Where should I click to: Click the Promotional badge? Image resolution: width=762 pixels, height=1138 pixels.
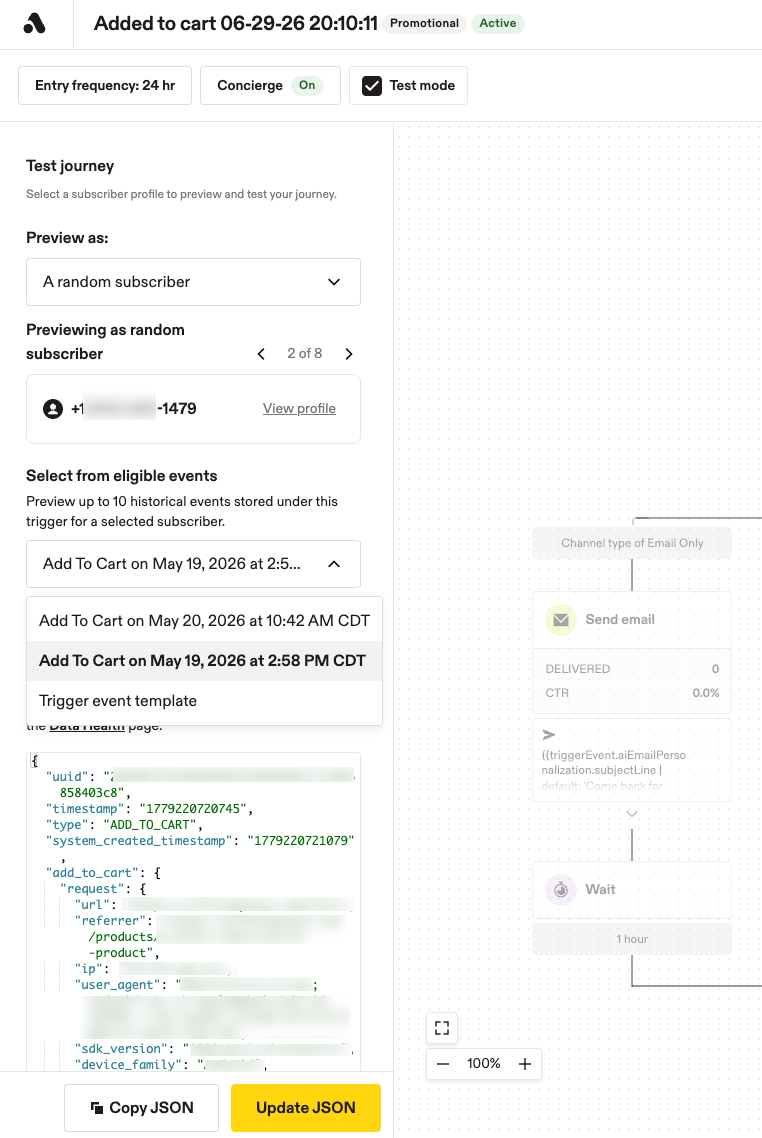pyautogui.click(x=425, y=23)
